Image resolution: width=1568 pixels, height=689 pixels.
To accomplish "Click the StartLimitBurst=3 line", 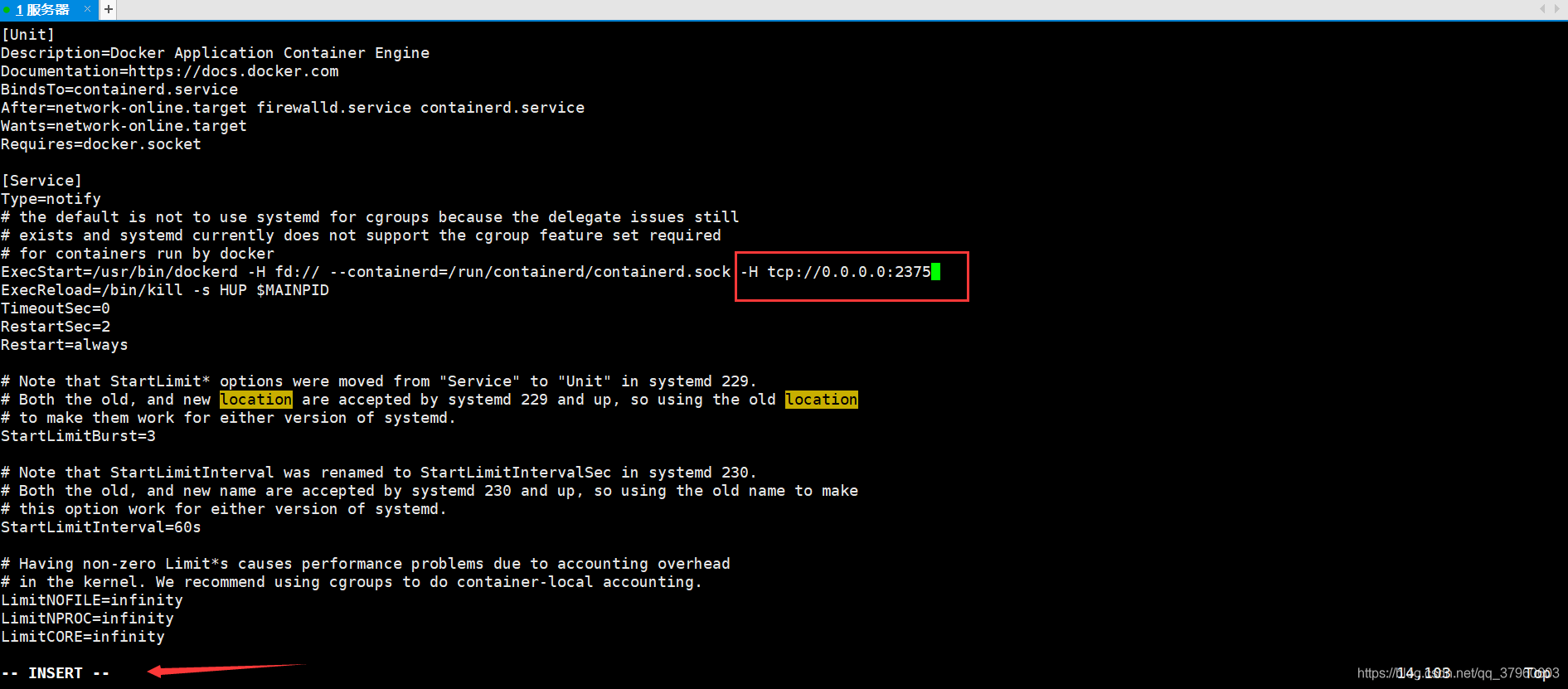I will tap(78, 436).
